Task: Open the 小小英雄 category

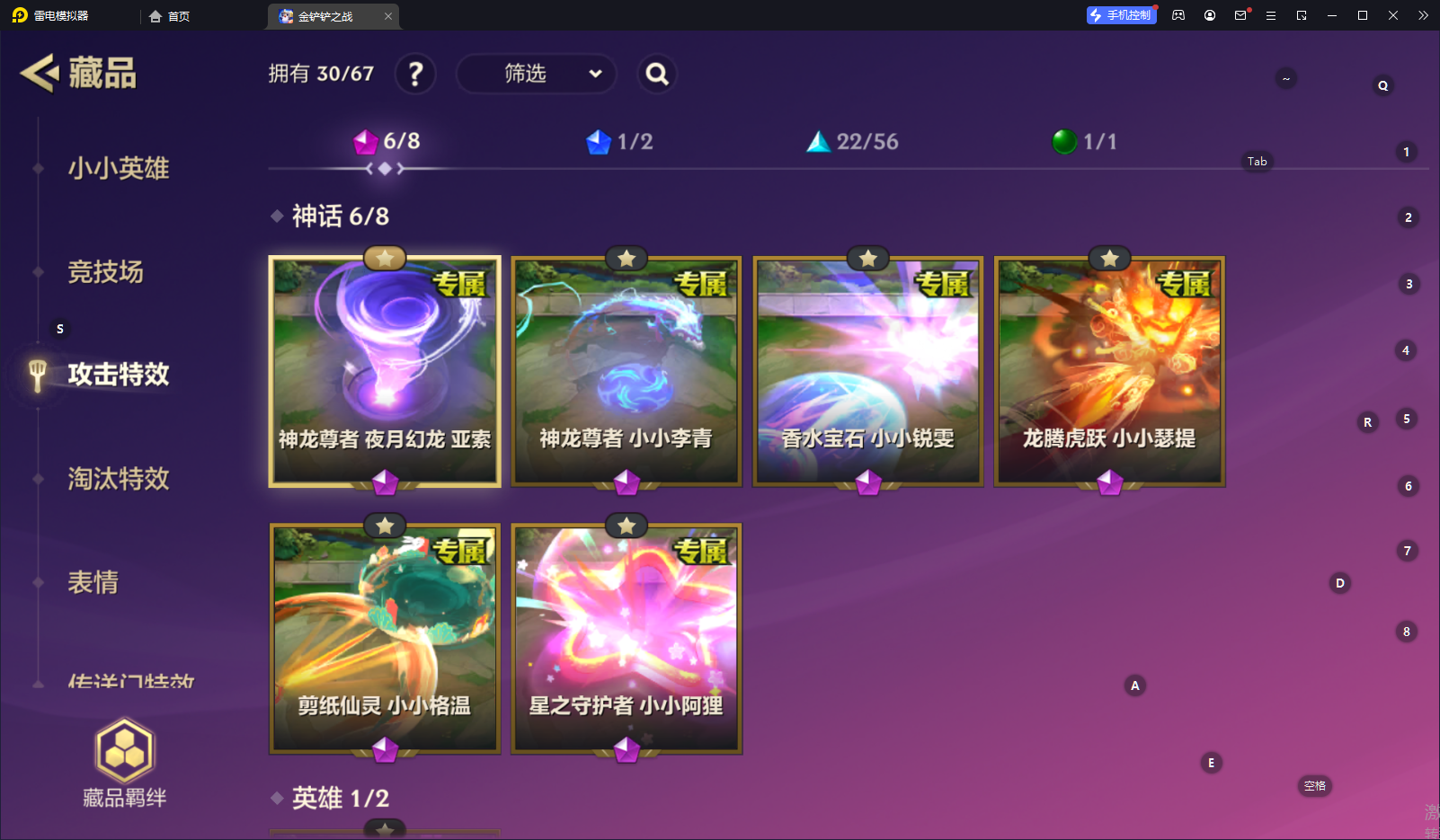Action: (119, 168)
